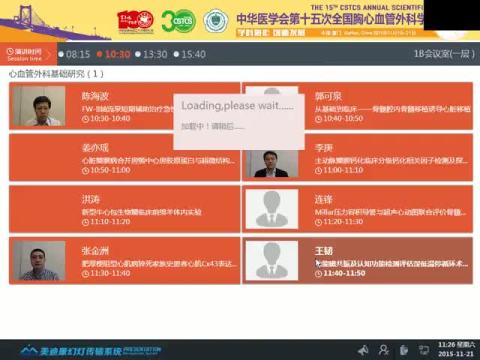This screenshot has height=360, width=480.
Task: Click the 10:50-11:00 time text
Action: tap(110, 170)
